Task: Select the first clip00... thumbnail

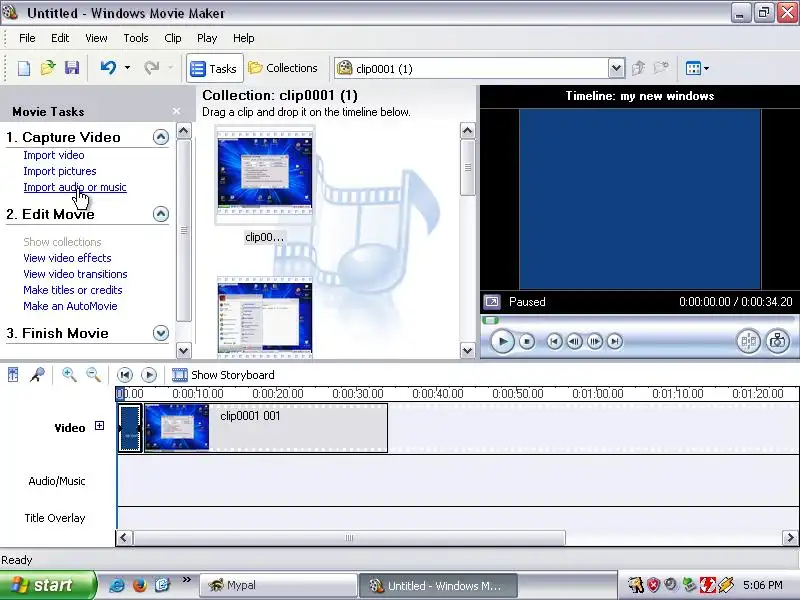Action: pyautogui.click(x=264, y=174)
